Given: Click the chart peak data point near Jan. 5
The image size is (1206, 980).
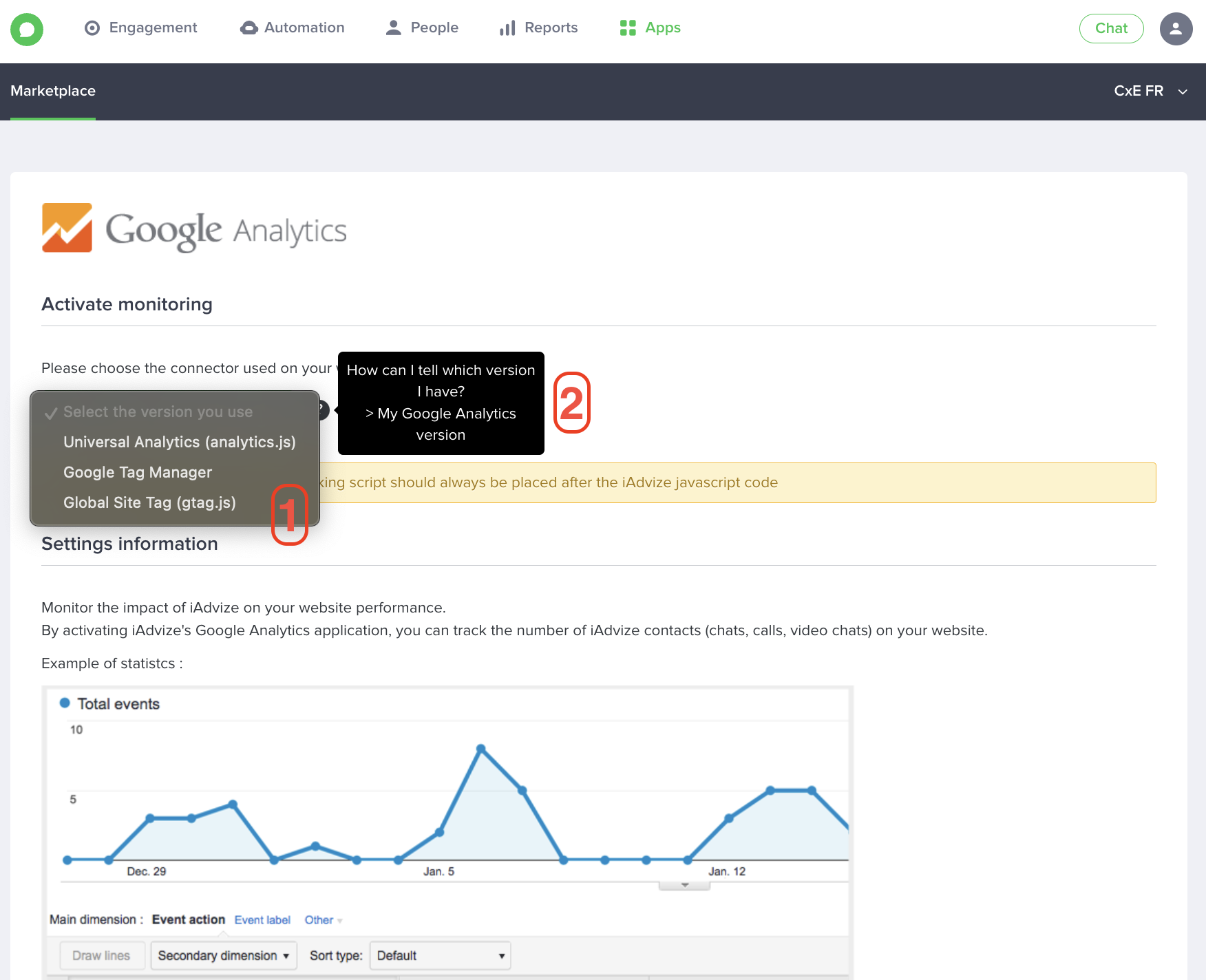Looking at the screenshot, I should [480, 748].
